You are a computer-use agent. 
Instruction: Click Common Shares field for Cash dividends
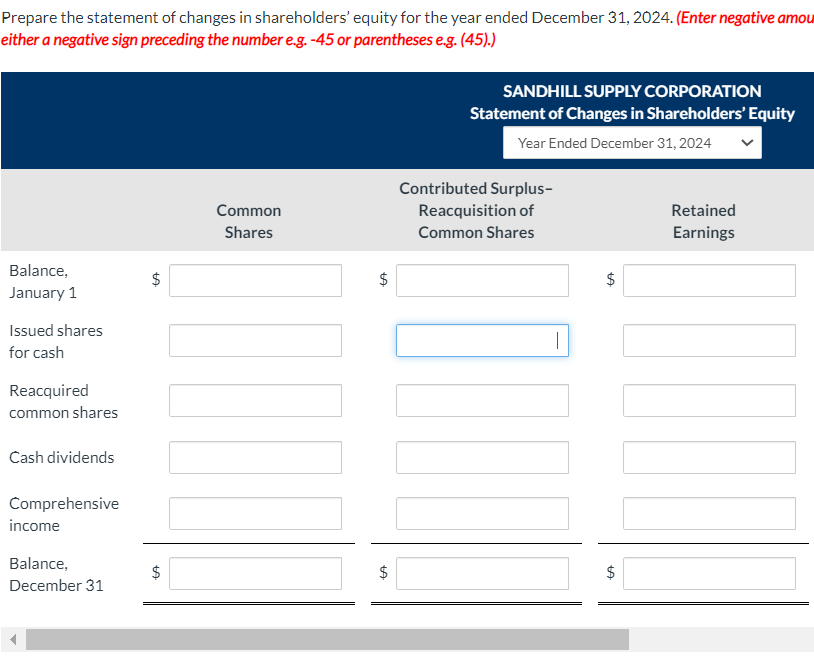255,458
